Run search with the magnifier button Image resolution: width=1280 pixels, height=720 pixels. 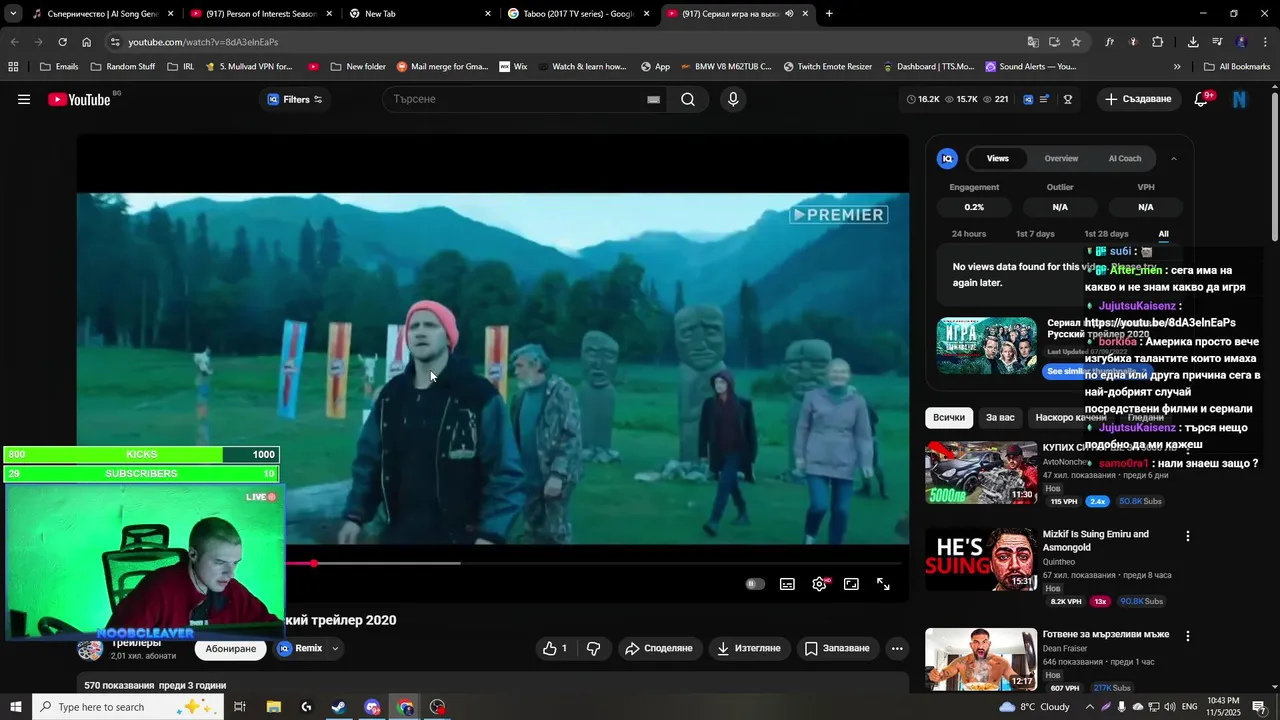pos(688,99)
